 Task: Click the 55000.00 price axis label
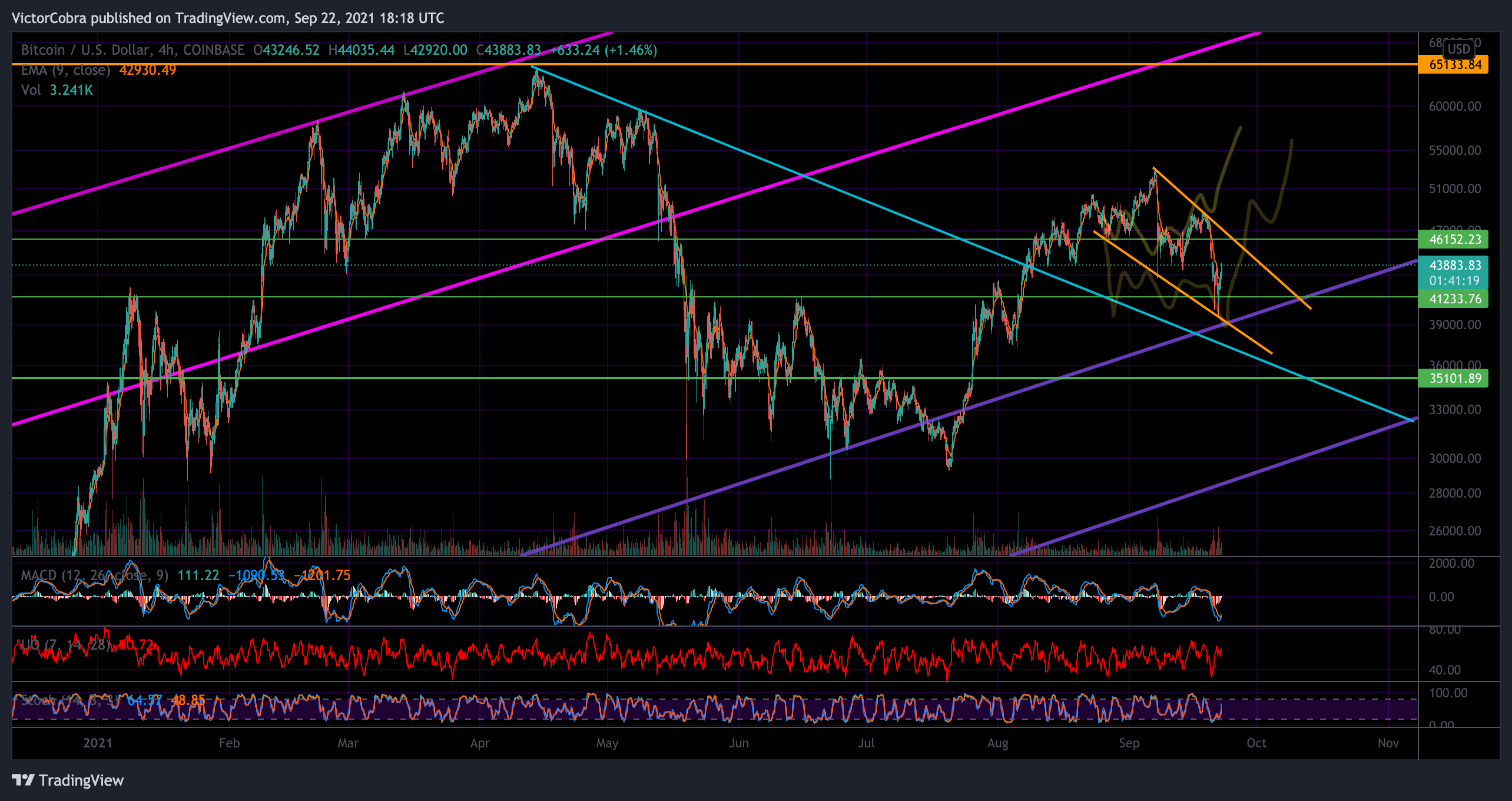coord(1455,150)
